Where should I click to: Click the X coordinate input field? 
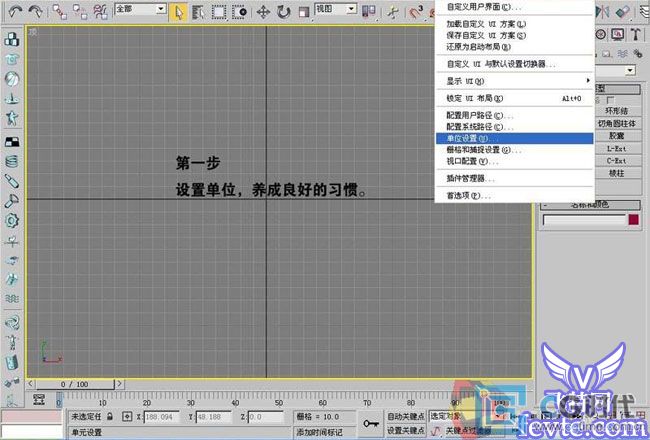pyautogui.click(x=161, y=417)
